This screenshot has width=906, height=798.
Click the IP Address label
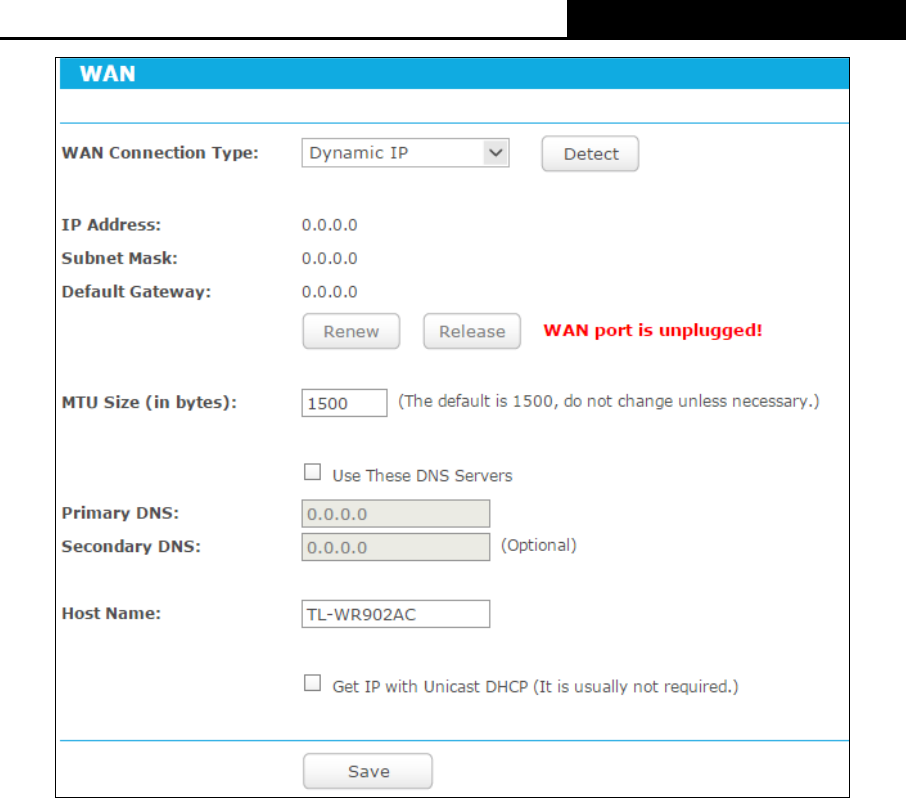[x=111, y=225]
